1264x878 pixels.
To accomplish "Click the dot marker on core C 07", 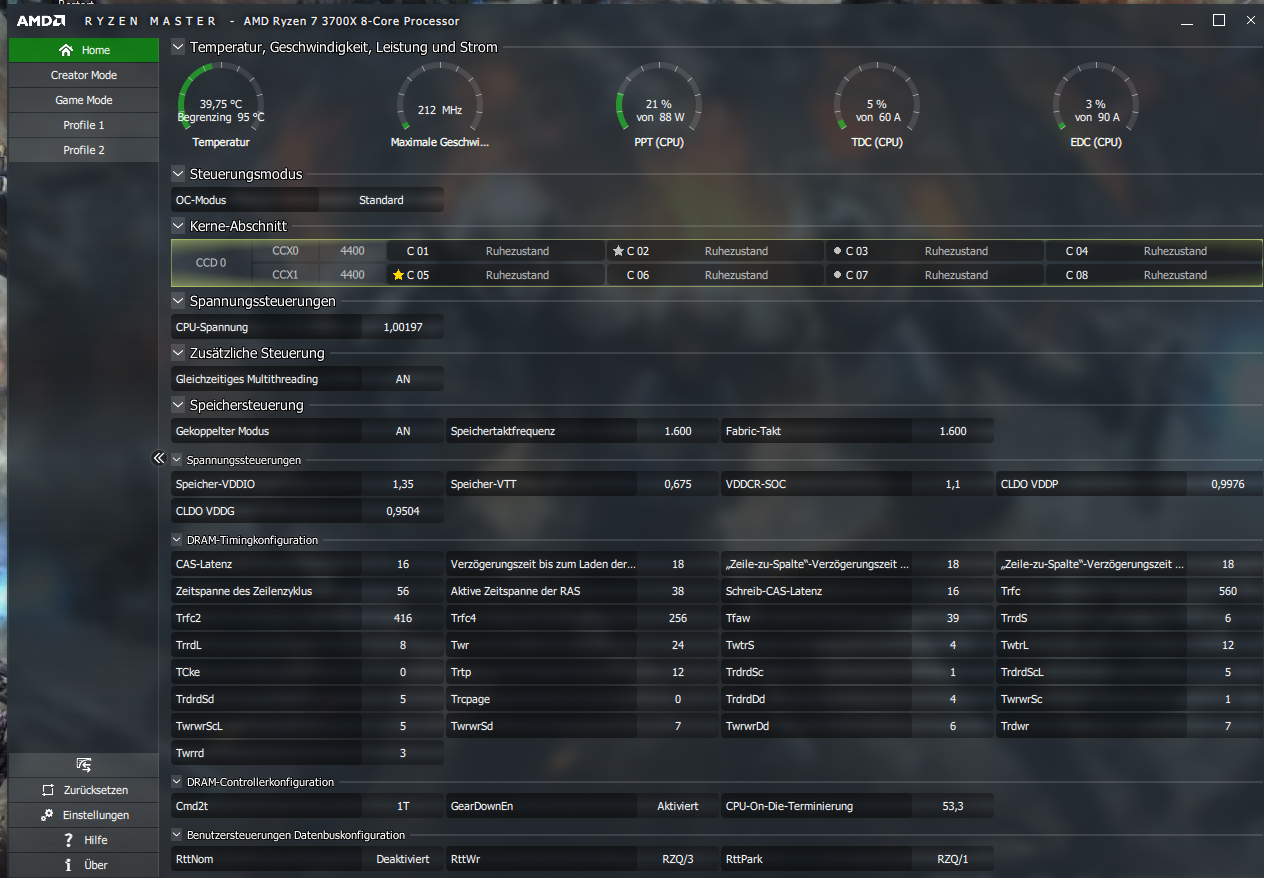I will [x=837, y=275].
